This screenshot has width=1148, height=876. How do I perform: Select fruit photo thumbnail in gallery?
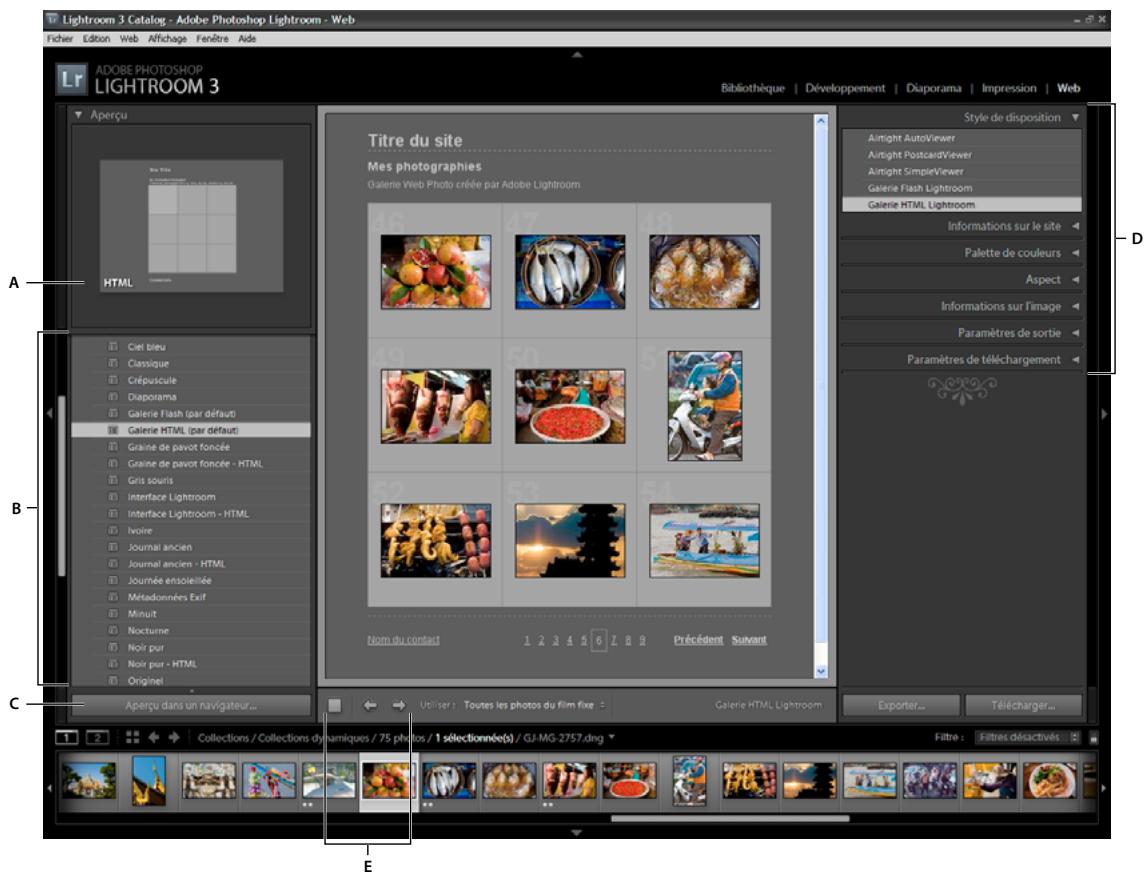pos(436,271)
